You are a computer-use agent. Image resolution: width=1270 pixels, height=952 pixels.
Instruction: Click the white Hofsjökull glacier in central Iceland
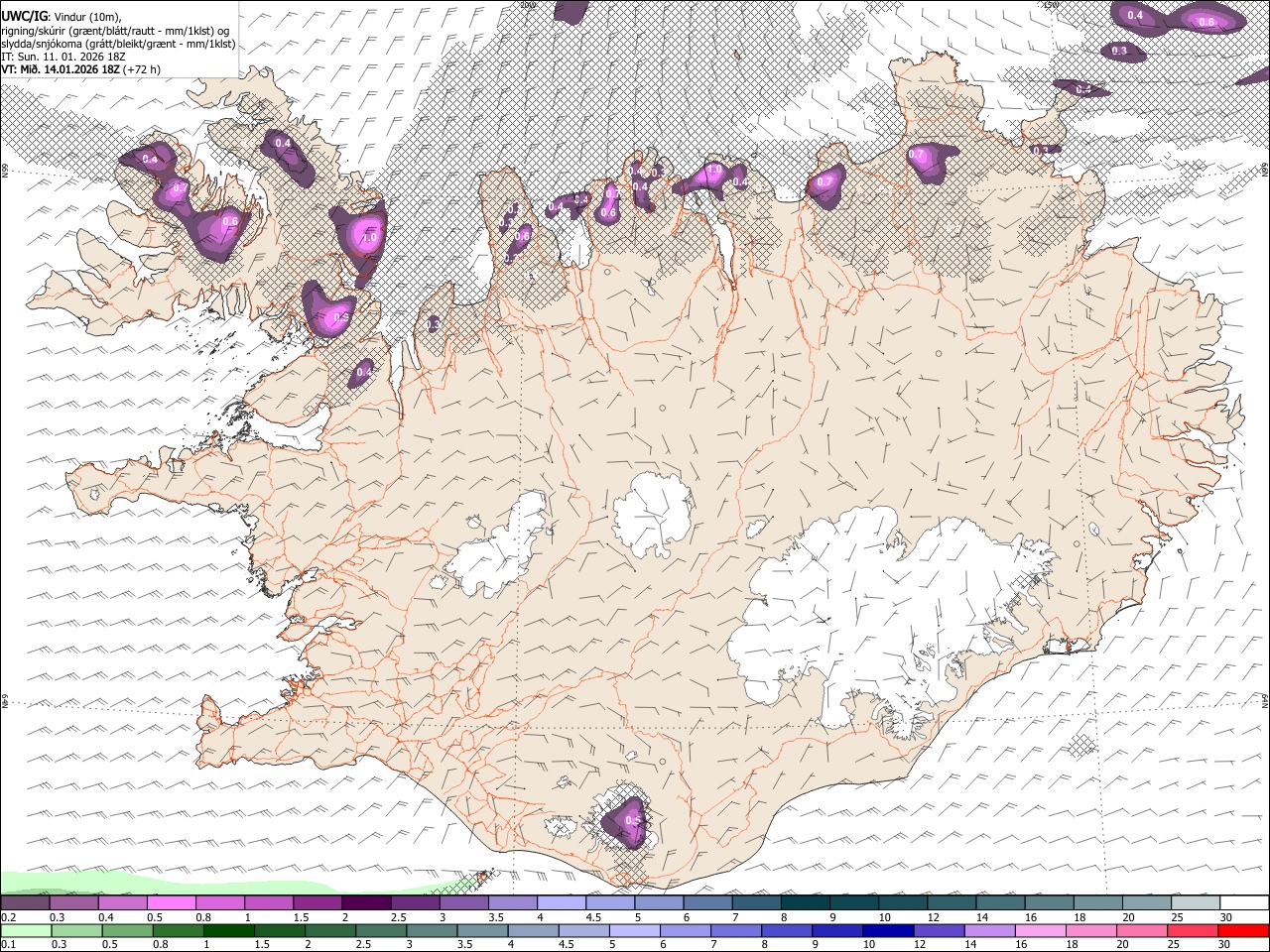coord(652,514)
